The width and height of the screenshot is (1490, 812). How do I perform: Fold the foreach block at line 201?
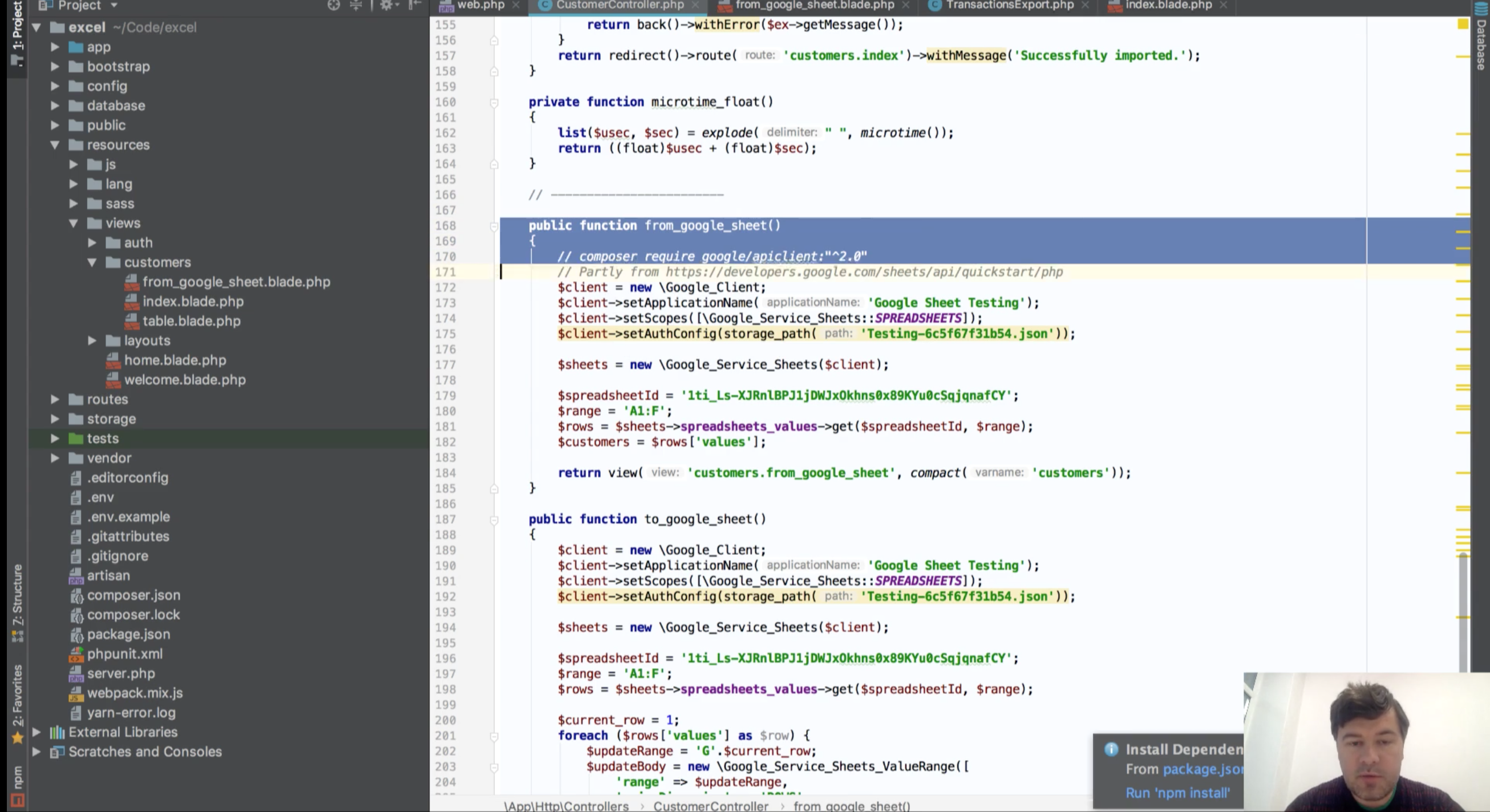(494, 736)
